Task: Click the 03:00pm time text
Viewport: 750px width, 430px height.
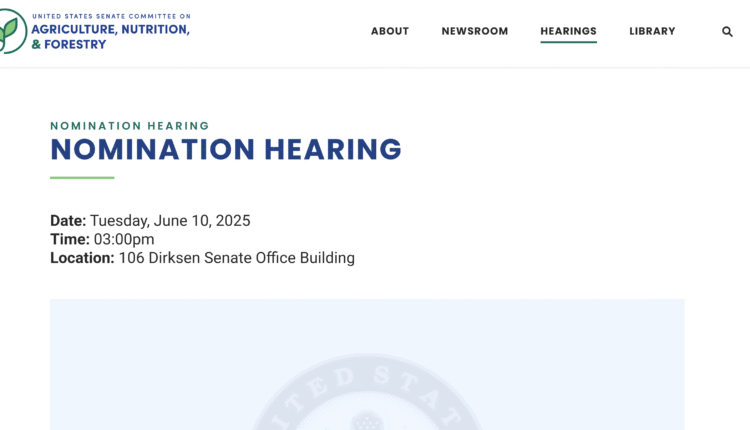Action: pos(124,239)
